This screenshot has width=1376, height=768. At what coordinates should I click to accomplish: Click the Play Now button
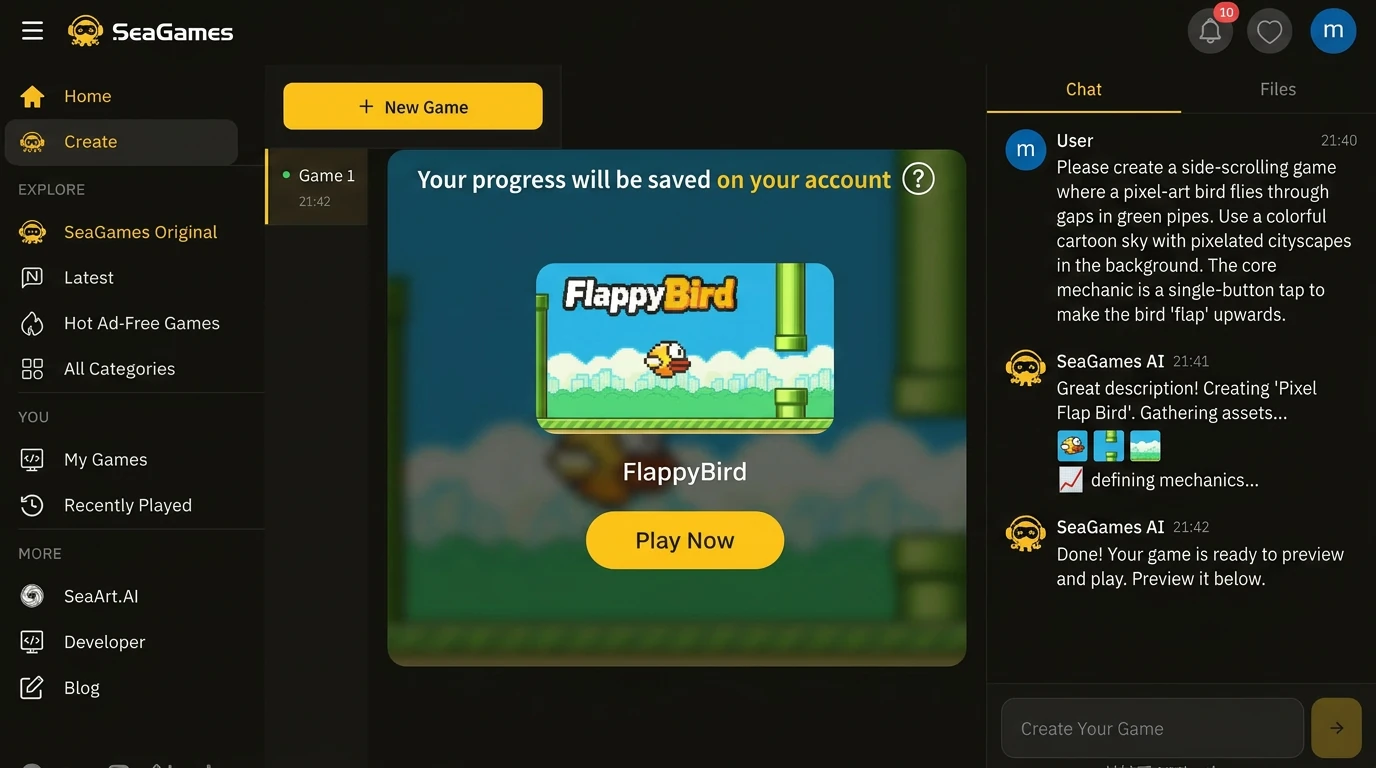[x=685, y=540]
